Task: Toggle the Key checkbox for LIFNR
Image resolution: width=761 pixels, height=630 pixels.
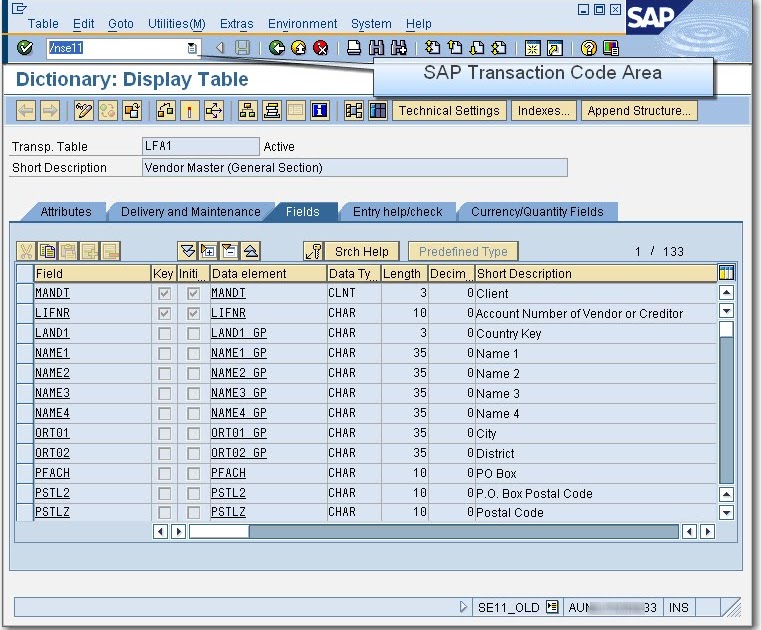Action: point(164,313)
